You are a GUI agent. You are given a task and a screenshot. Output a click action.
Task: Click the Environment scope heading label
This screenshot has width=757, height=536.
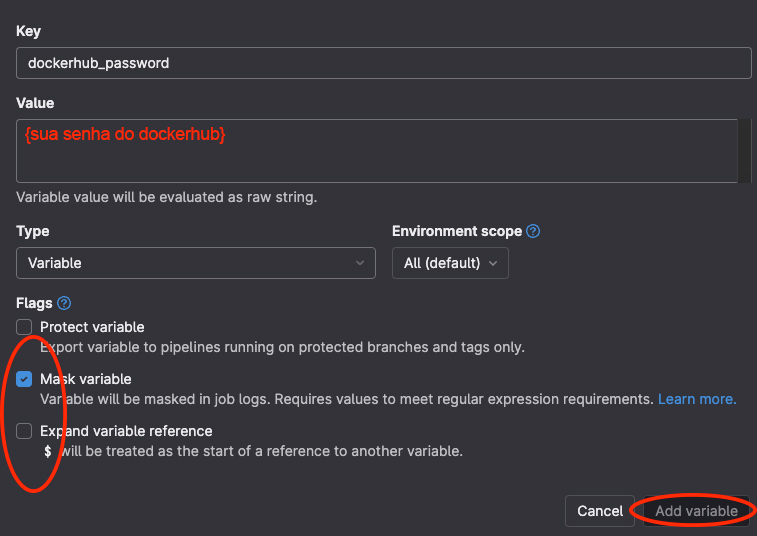[456, 231]
